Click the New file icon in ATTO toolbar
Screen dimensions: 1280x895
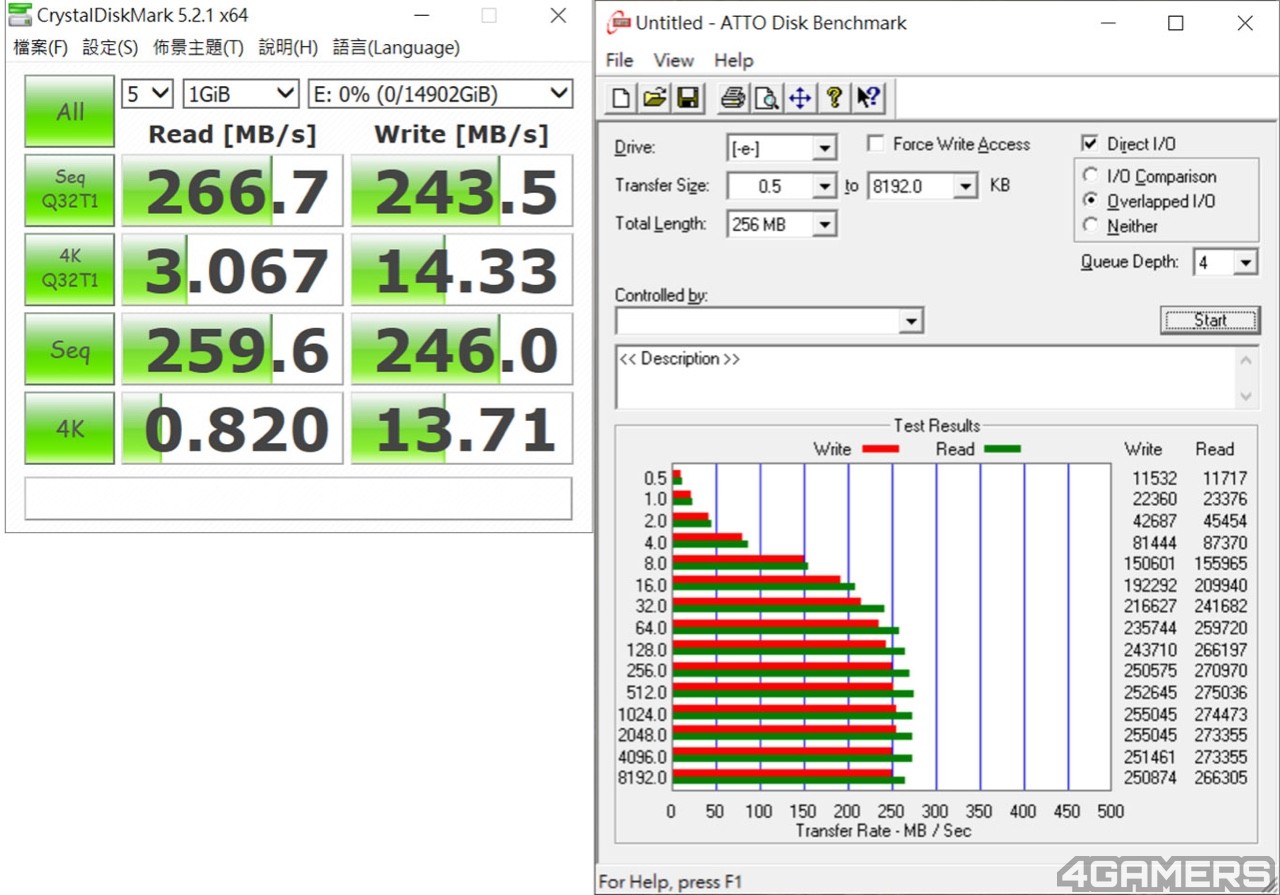[x=621, y=97]
